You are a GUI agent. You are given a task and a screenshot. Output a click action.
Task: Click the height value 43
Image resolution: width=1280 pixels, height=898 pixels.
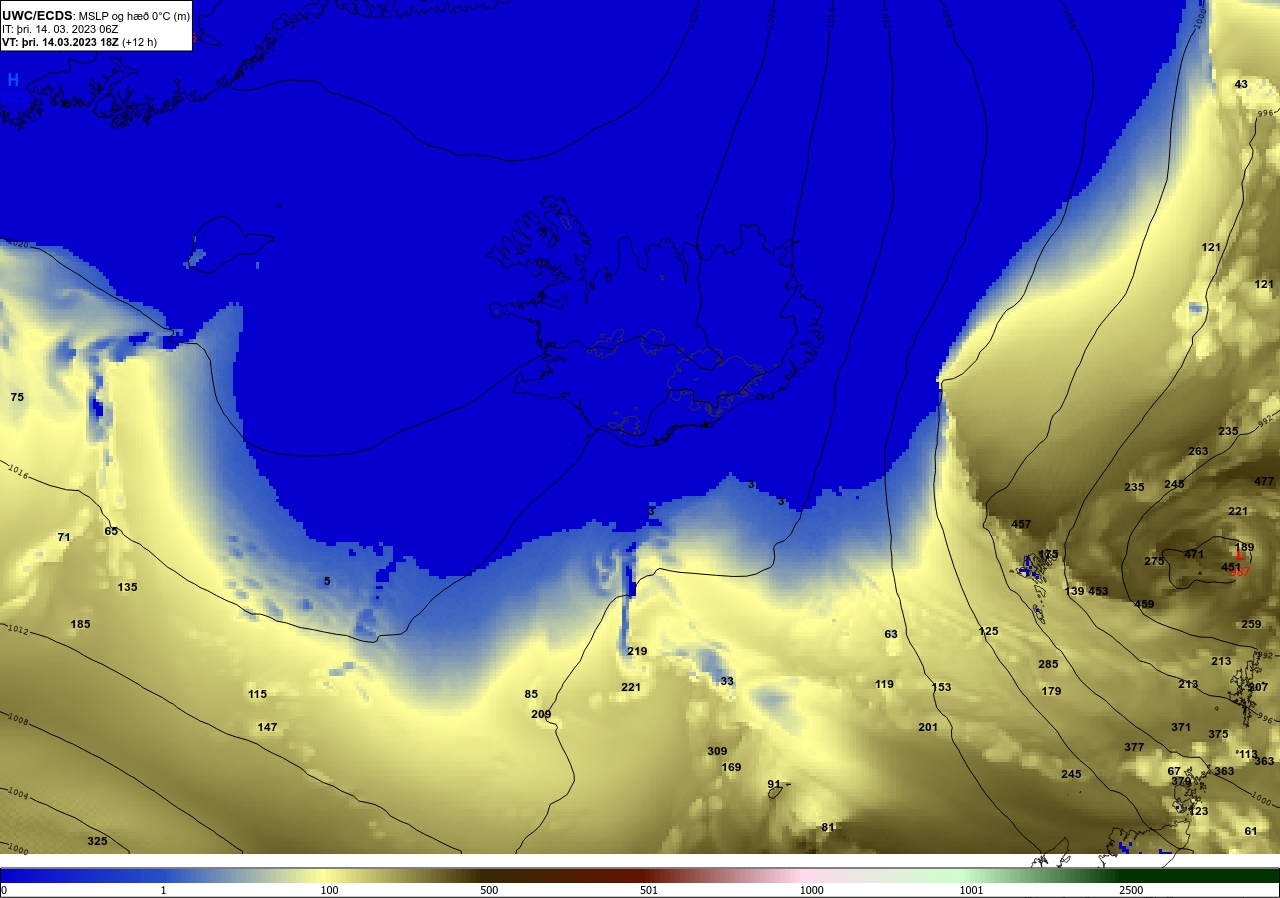pyautogui.click(x=1241, y=84)
